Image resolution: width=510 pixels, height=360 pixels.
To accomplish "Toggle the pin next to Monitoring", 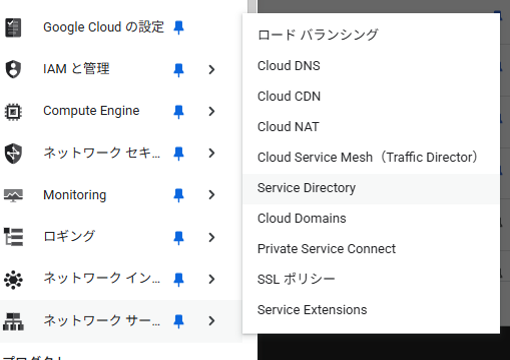I will click(x=179, y=195).
